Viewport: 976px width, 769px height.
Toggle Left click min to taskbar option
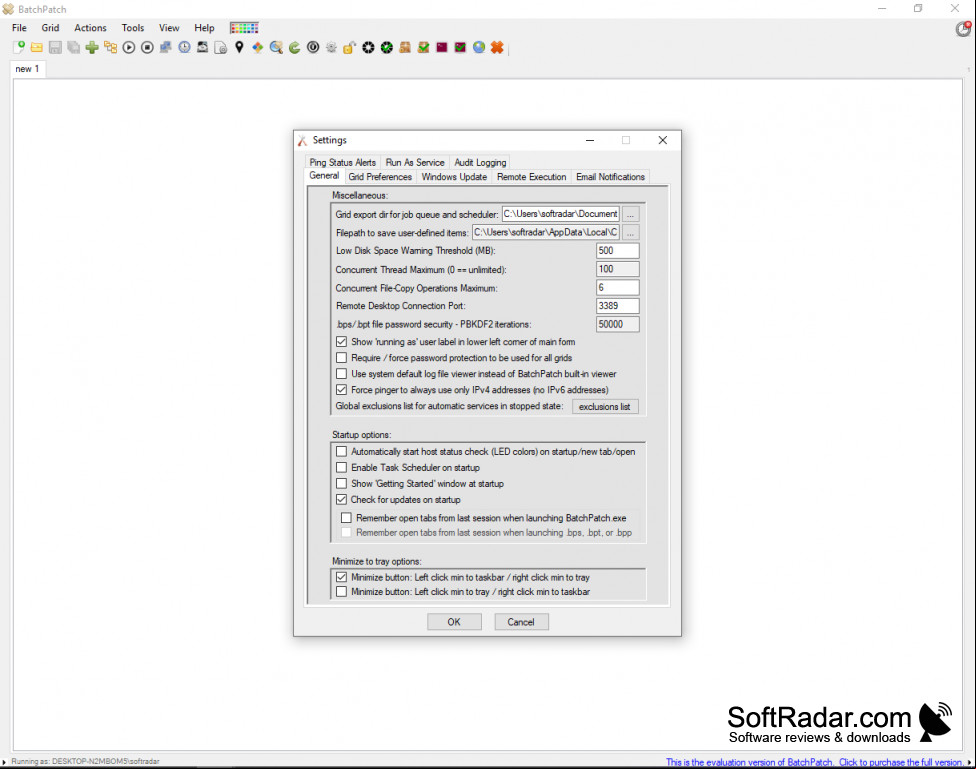[x=341, y=577]
